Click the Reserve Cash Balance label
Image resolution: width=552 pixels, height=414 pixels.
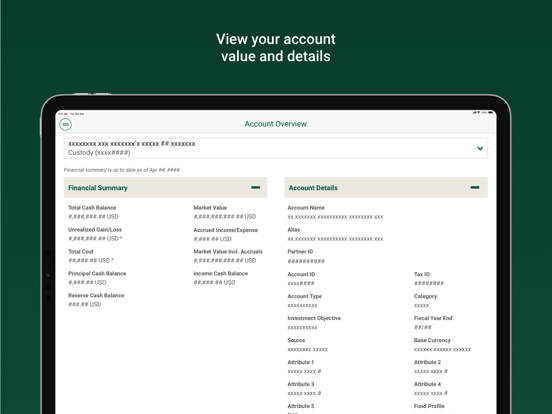96,295
